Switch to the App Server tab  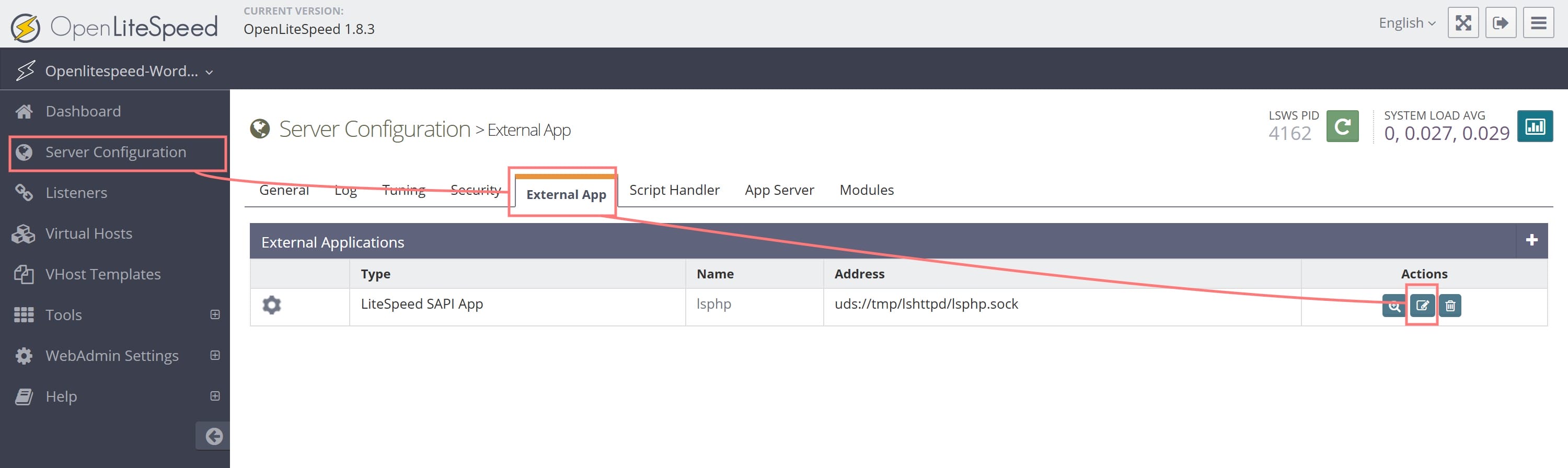[779, 190]
